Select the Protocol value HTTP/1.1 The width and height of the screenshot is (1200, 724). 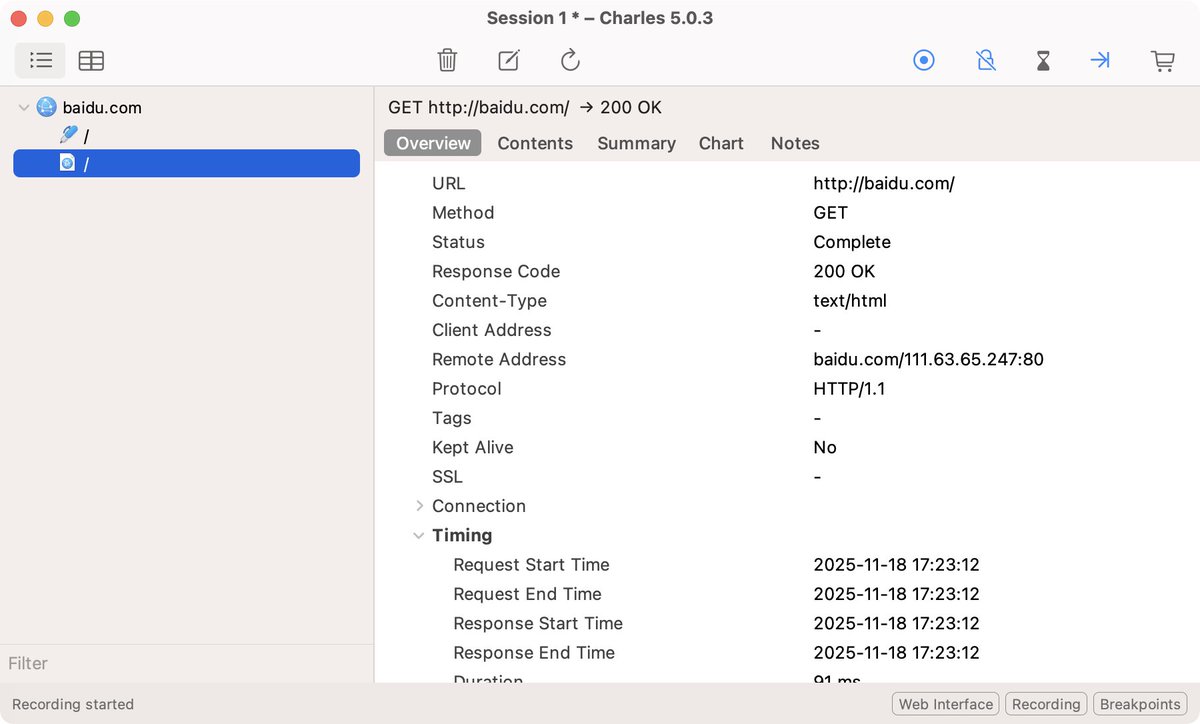click(x=849, y=388)
